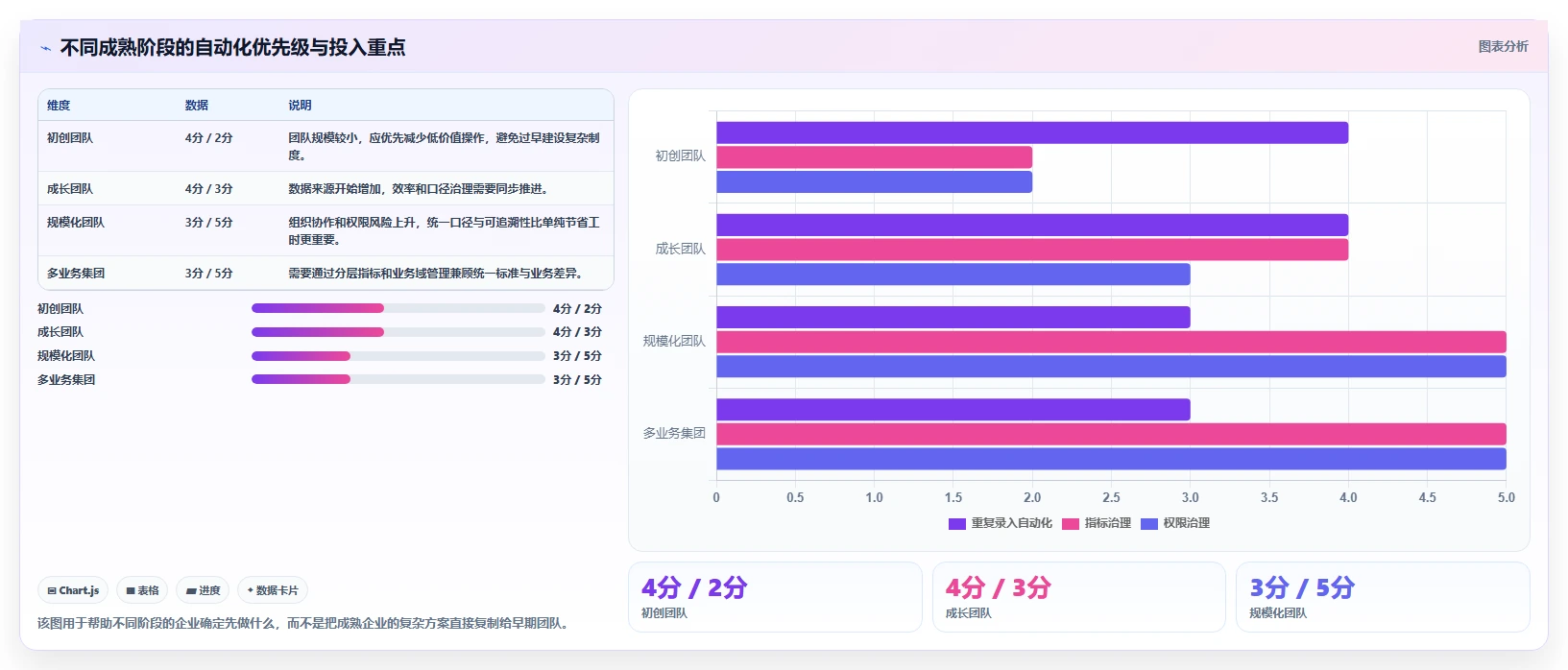Click the 多业务集团 progress bar
The image size is (1568, 670).
tap(398, 379)
